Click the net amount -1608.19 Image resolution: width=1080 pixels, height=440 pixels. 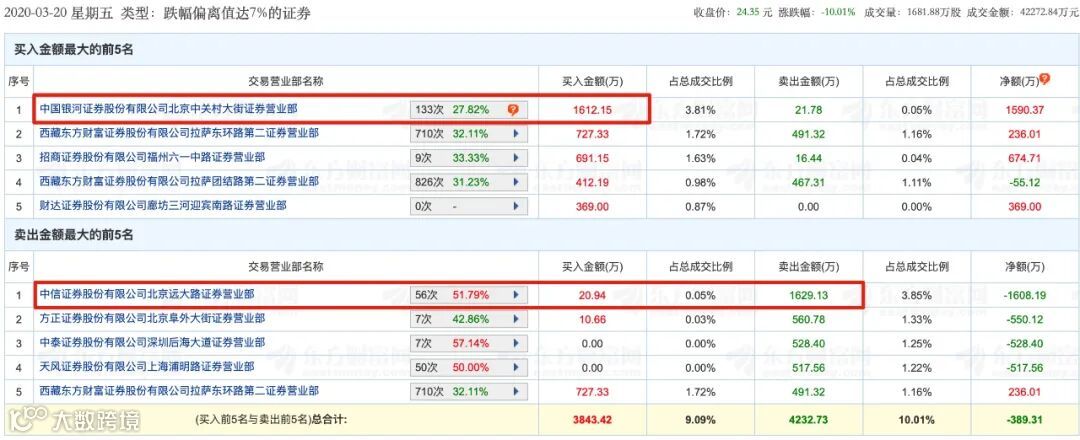coord(1024,295)
